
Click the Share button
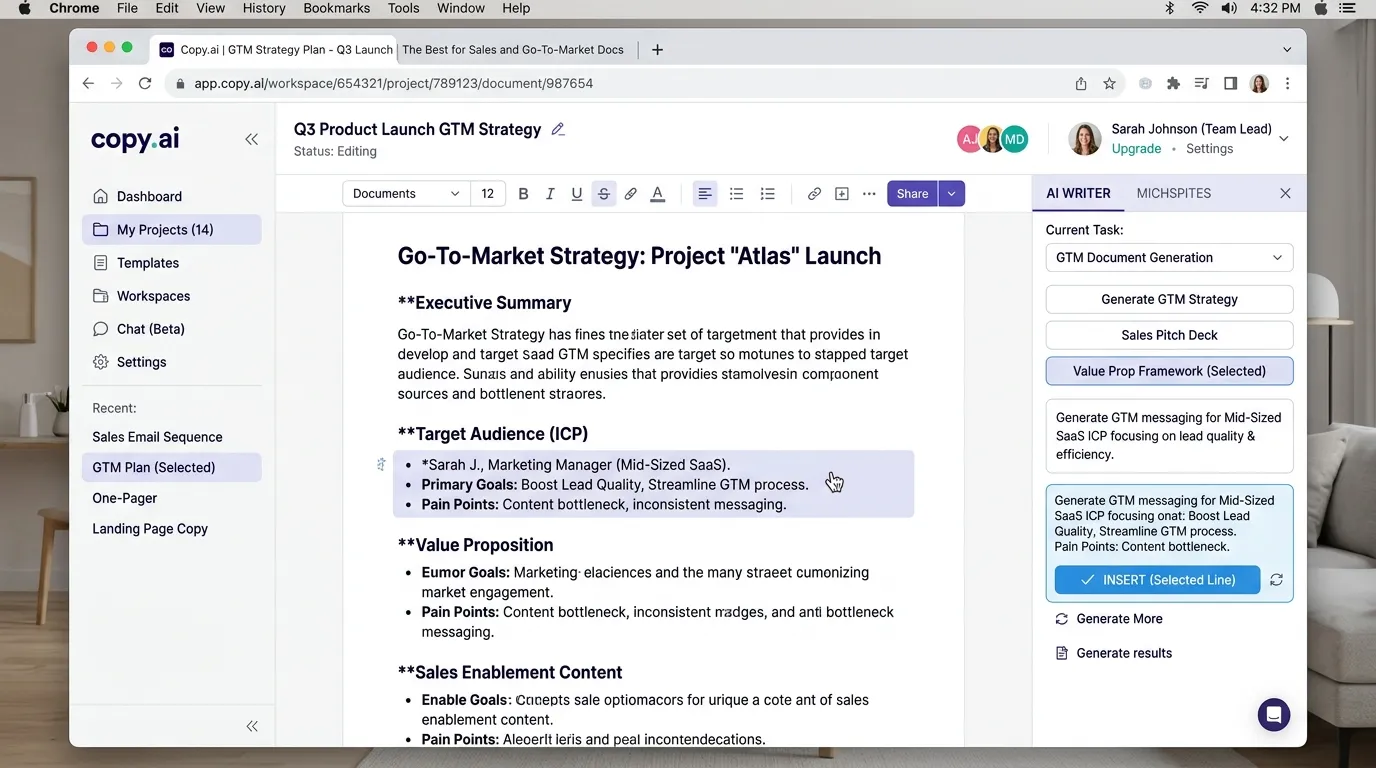coord(912,194)
